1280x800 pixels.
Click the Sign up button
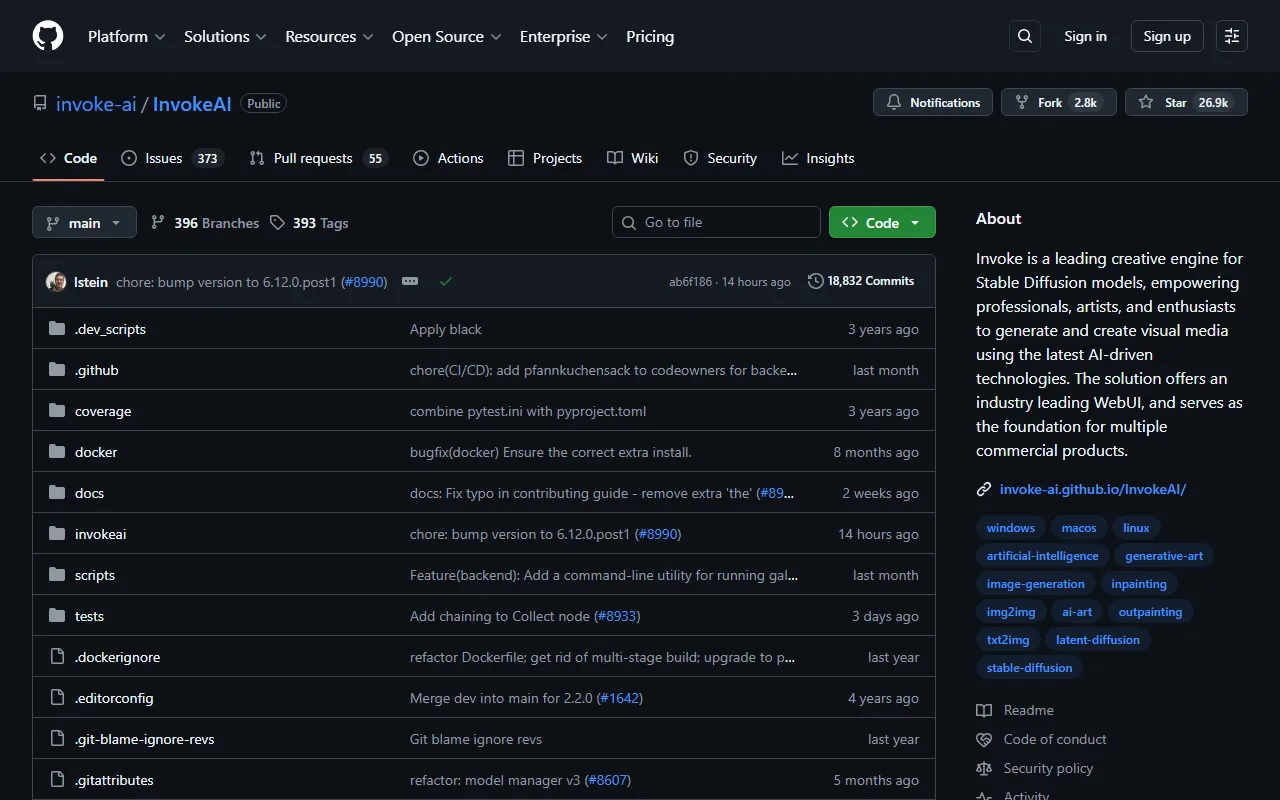click(1167, 36)
